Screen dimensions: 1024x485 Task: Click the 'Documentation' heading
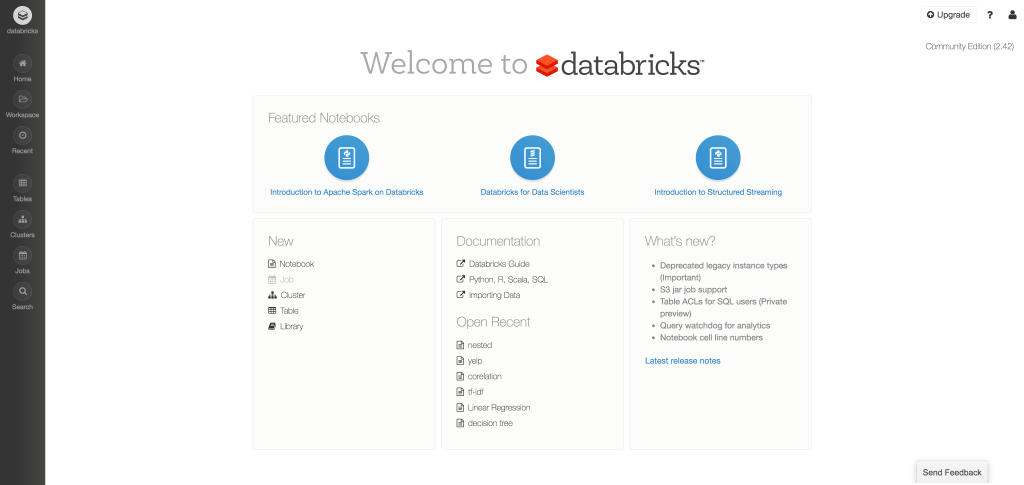[x=498, y=241]
